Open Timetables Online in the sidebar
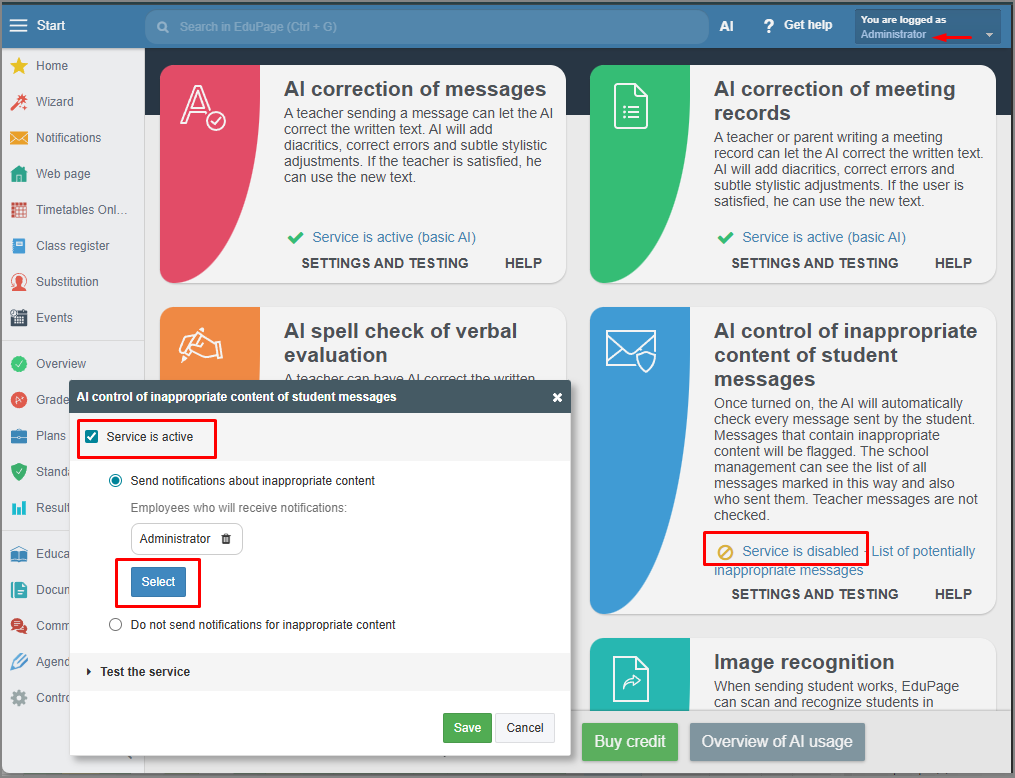Screen dimensions: 1015x778 (x=81, y=210)
